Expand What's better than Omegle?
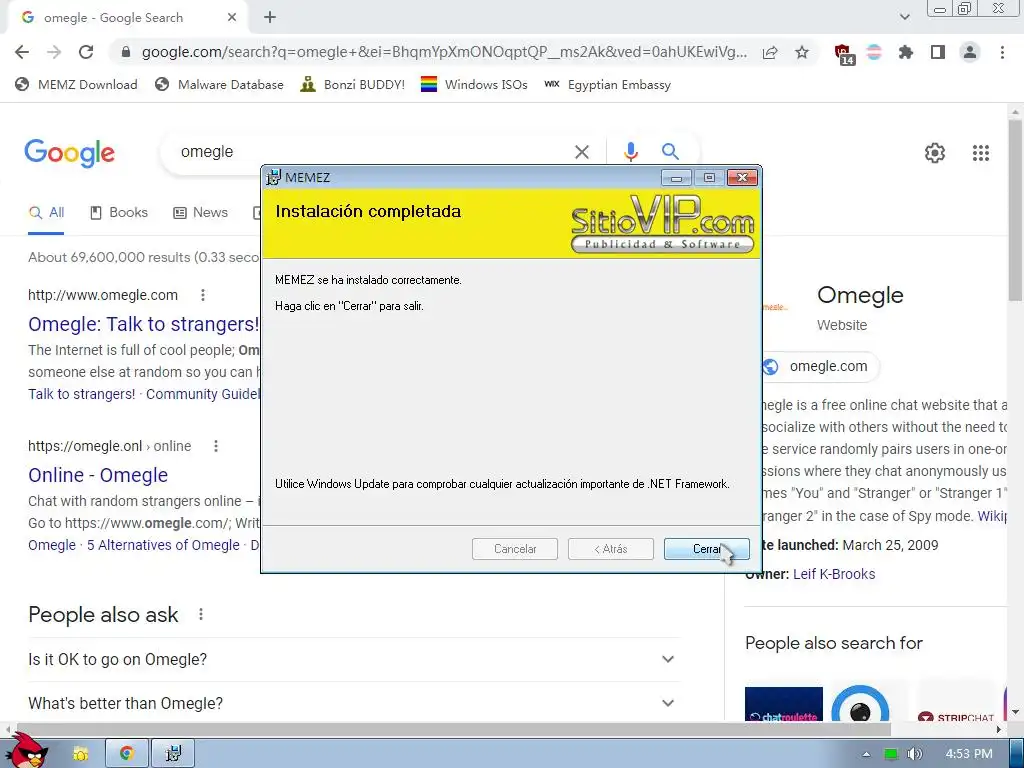1024x768 pixels. (354, 703)
